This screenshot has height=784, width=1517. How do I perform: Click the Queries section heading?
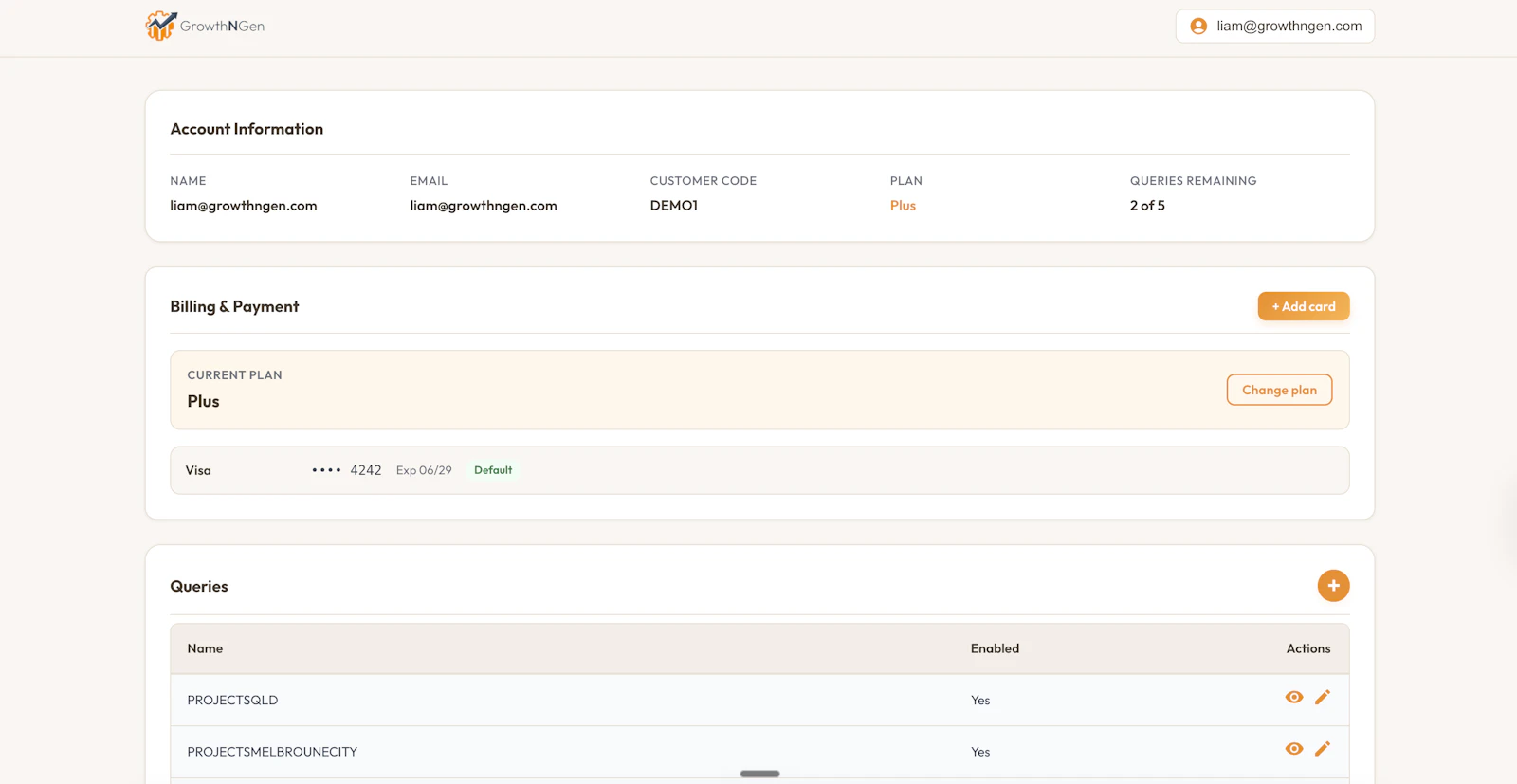[x=199, y=586]
